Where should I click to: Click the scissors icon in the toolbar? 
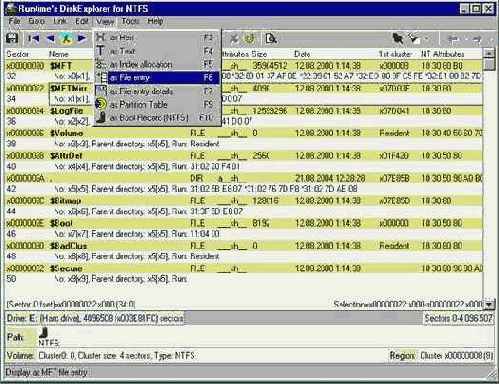click(x=234, y=39)
